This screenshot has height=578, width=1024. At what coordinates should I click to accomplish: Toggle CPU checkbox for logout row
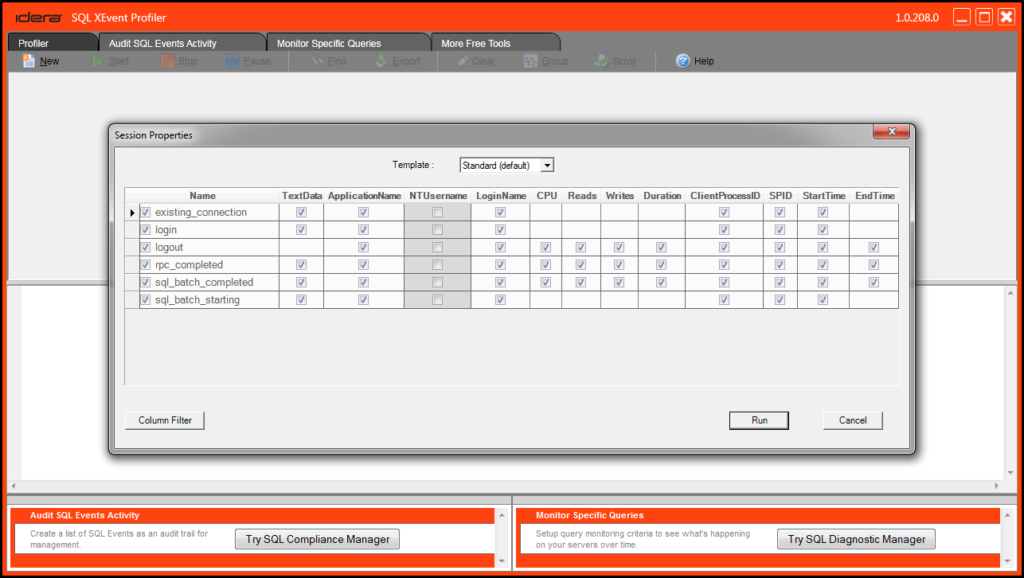tap(545, 248)
